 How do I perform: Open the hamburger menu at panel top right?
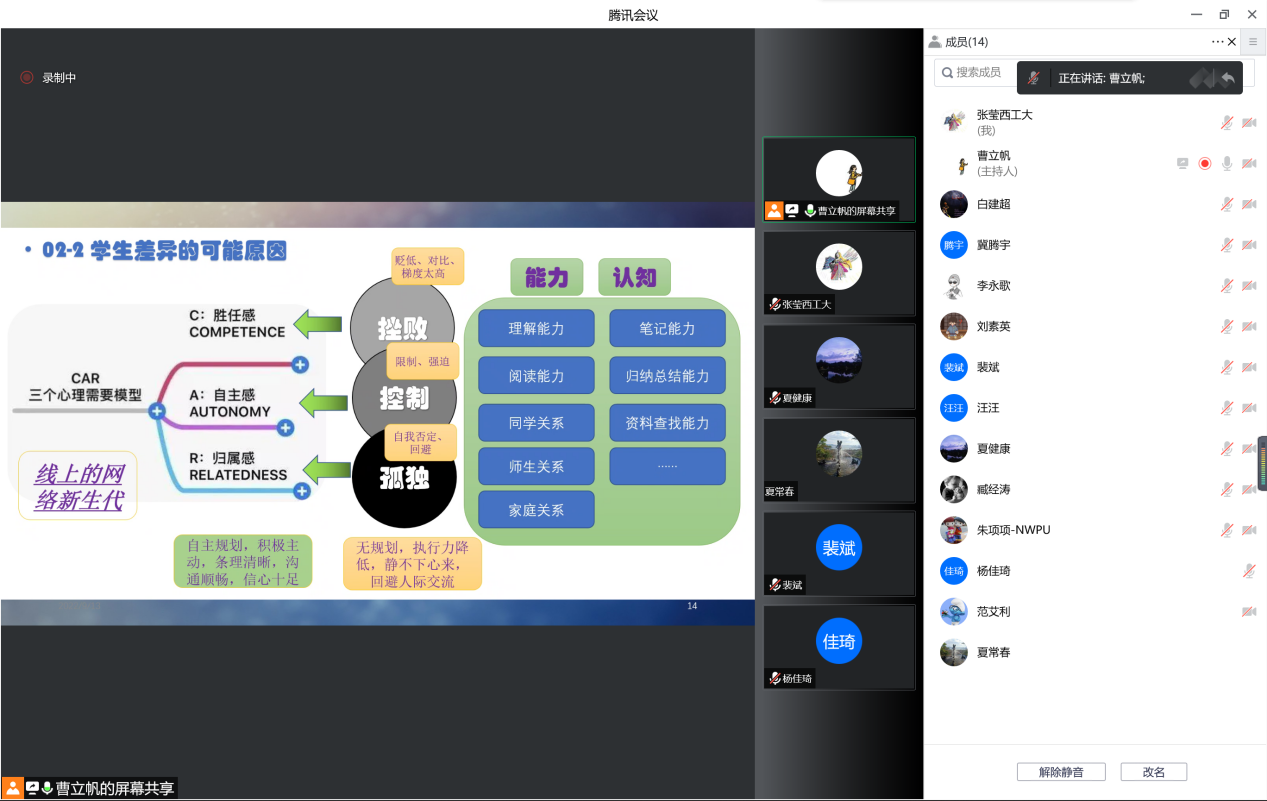[x=1252, y=42]
